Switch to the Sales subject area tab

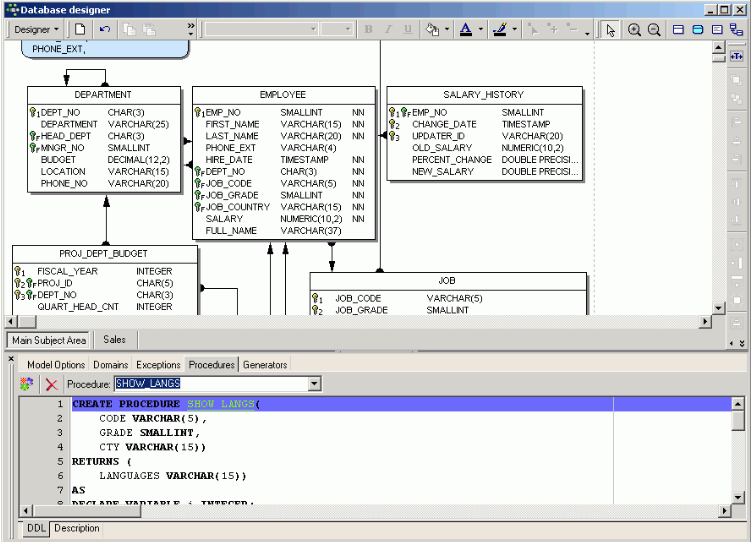(114, 340)
